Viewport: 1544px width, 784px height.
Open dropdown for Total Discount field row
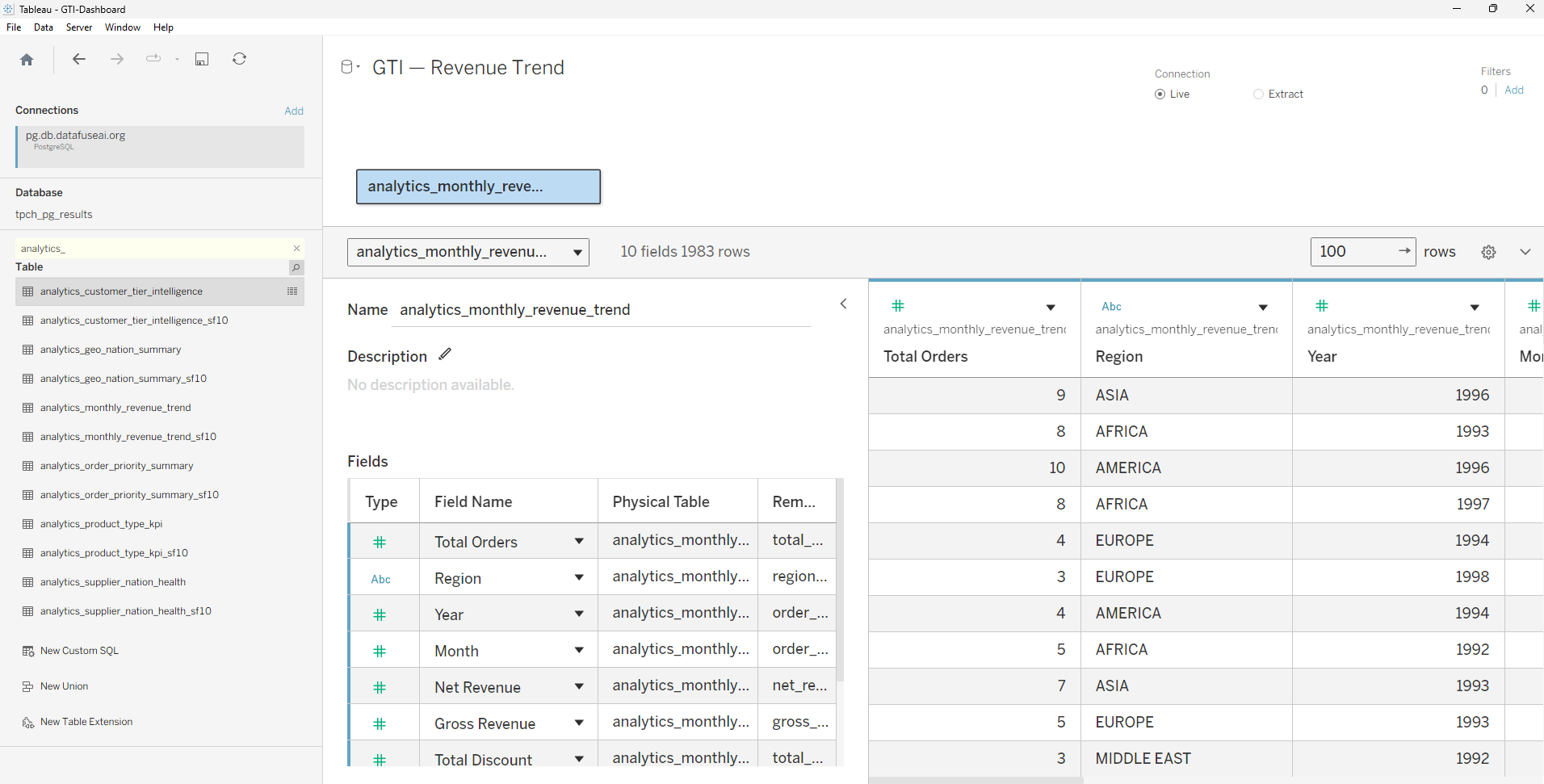(x=579, y=759)
